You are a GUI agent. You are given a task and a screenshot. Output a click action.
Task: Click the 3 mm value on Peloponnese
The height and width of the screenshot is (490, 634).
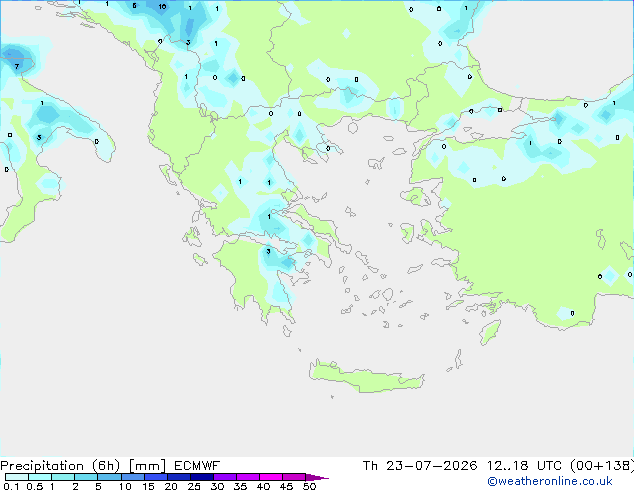268,251
